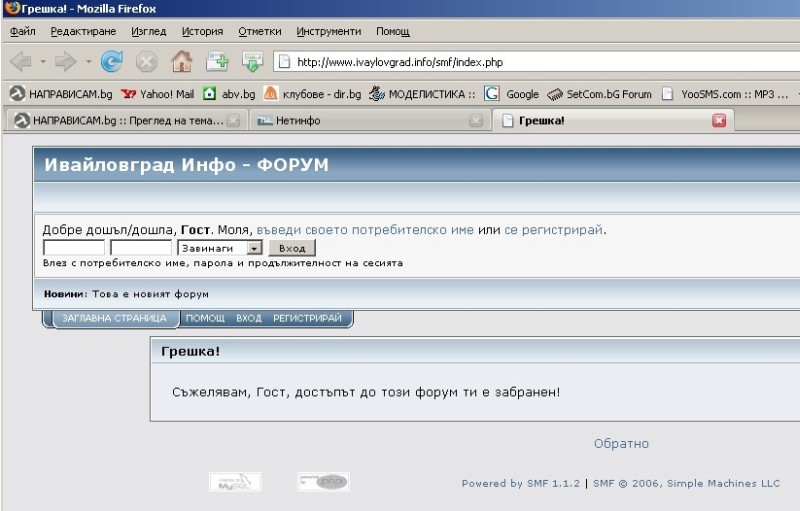Open the Yahoo! Mail bookmark
800x511 pixels.
pos(158,94)
